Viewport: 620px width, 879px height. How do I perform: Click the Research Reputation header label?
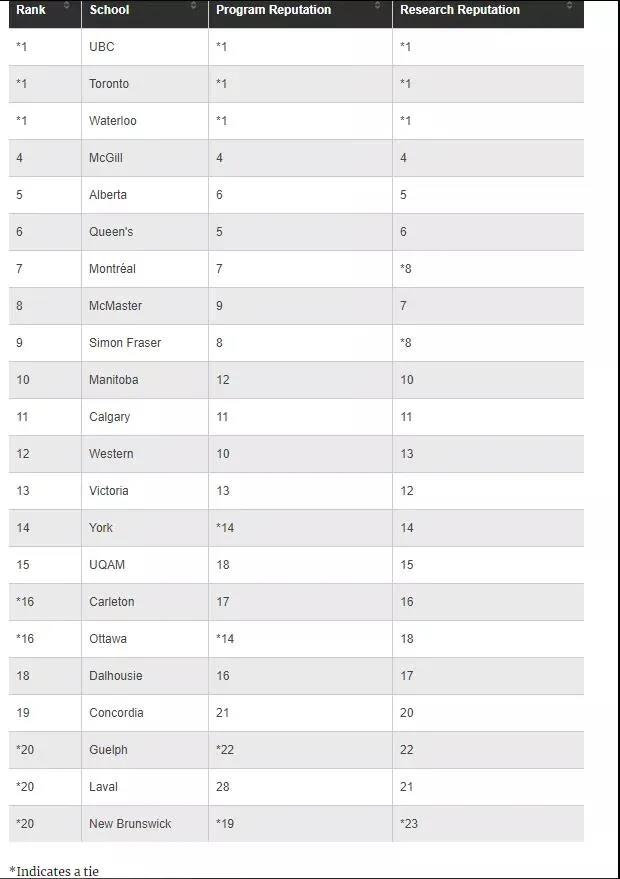point(459,10)
